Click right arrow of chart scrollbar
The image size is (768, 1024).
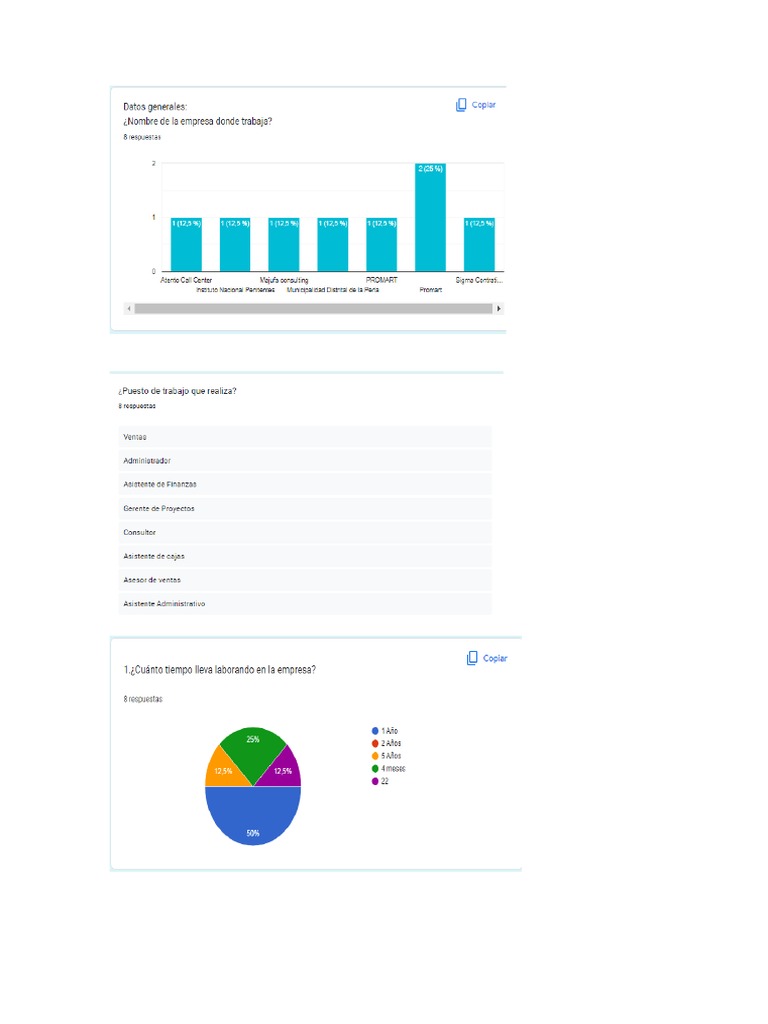[499, 308]
